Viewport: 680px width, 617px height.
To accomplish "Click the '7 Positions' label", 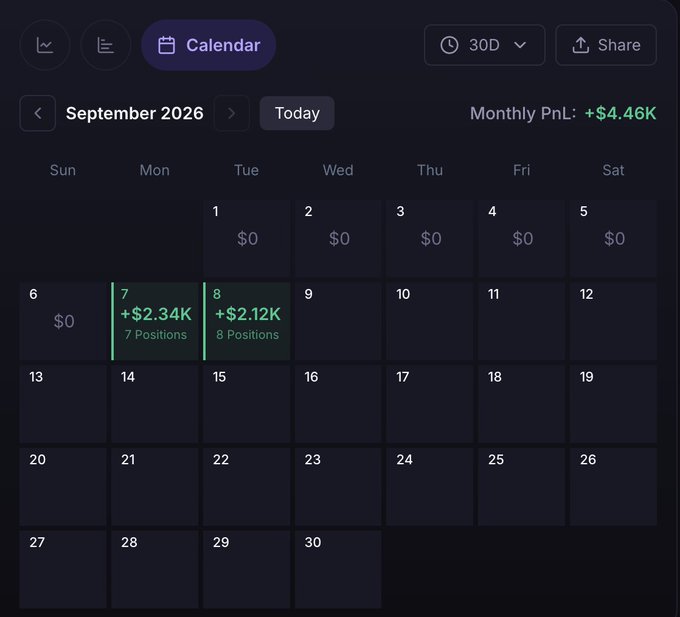I will (x=156, y=335).
